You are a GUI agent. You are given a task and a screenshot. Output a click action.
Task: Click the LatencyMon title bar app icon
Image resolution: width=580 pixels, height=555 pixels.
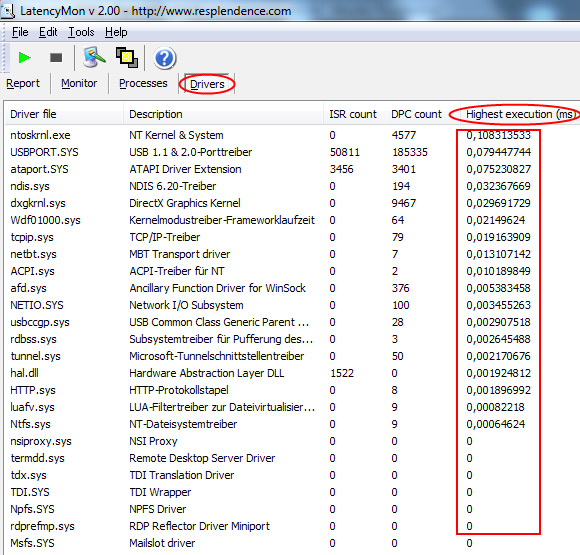tap(8, 11)
